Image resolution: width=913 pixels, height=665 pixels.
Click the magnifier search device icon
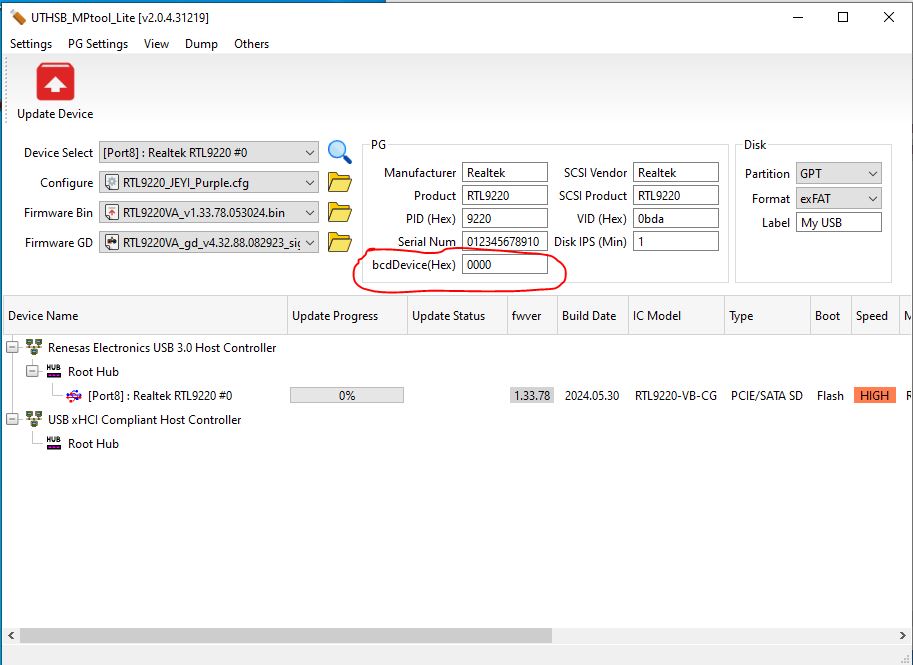click(x=339, y=152)
